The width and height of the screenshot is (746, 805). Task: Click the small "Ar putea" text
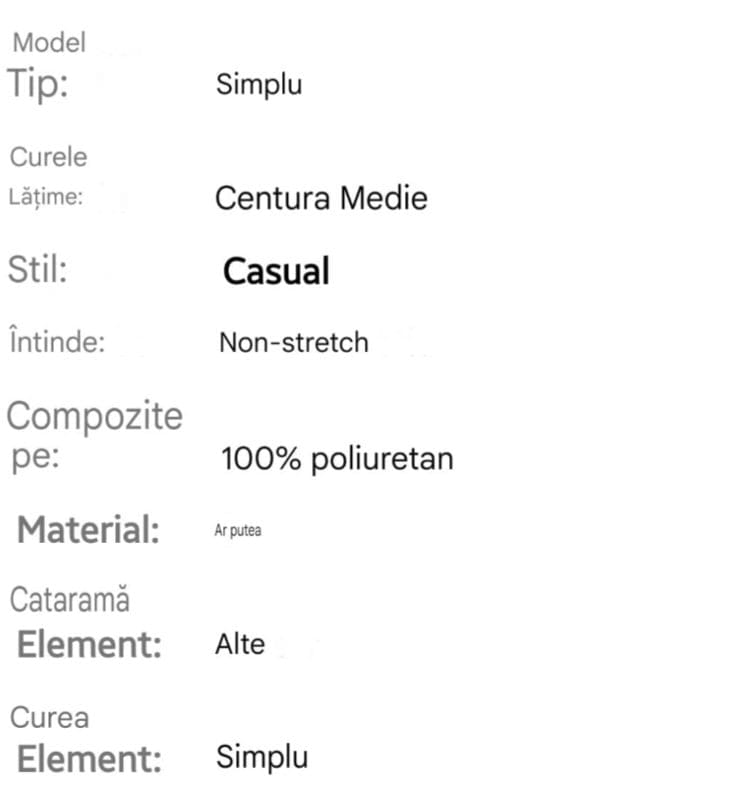point(237,531)
